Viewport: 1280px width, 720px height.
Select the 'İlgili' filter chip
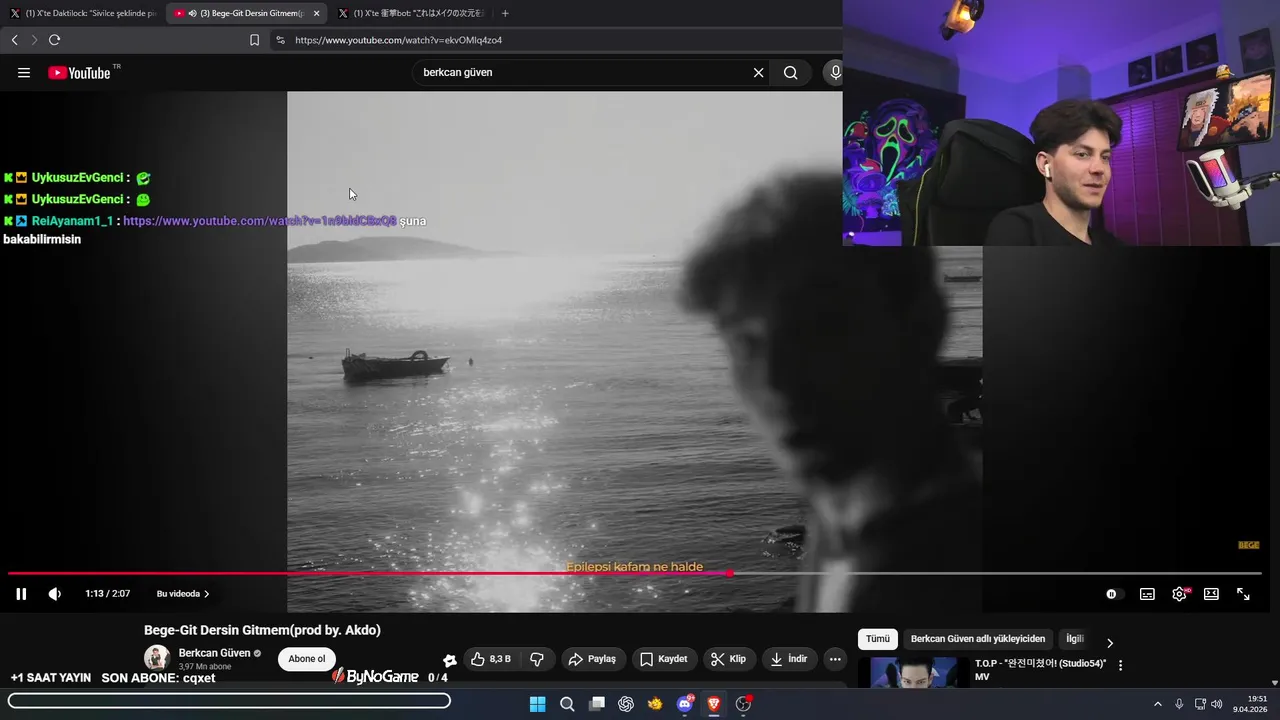(x=1074, y=639)
